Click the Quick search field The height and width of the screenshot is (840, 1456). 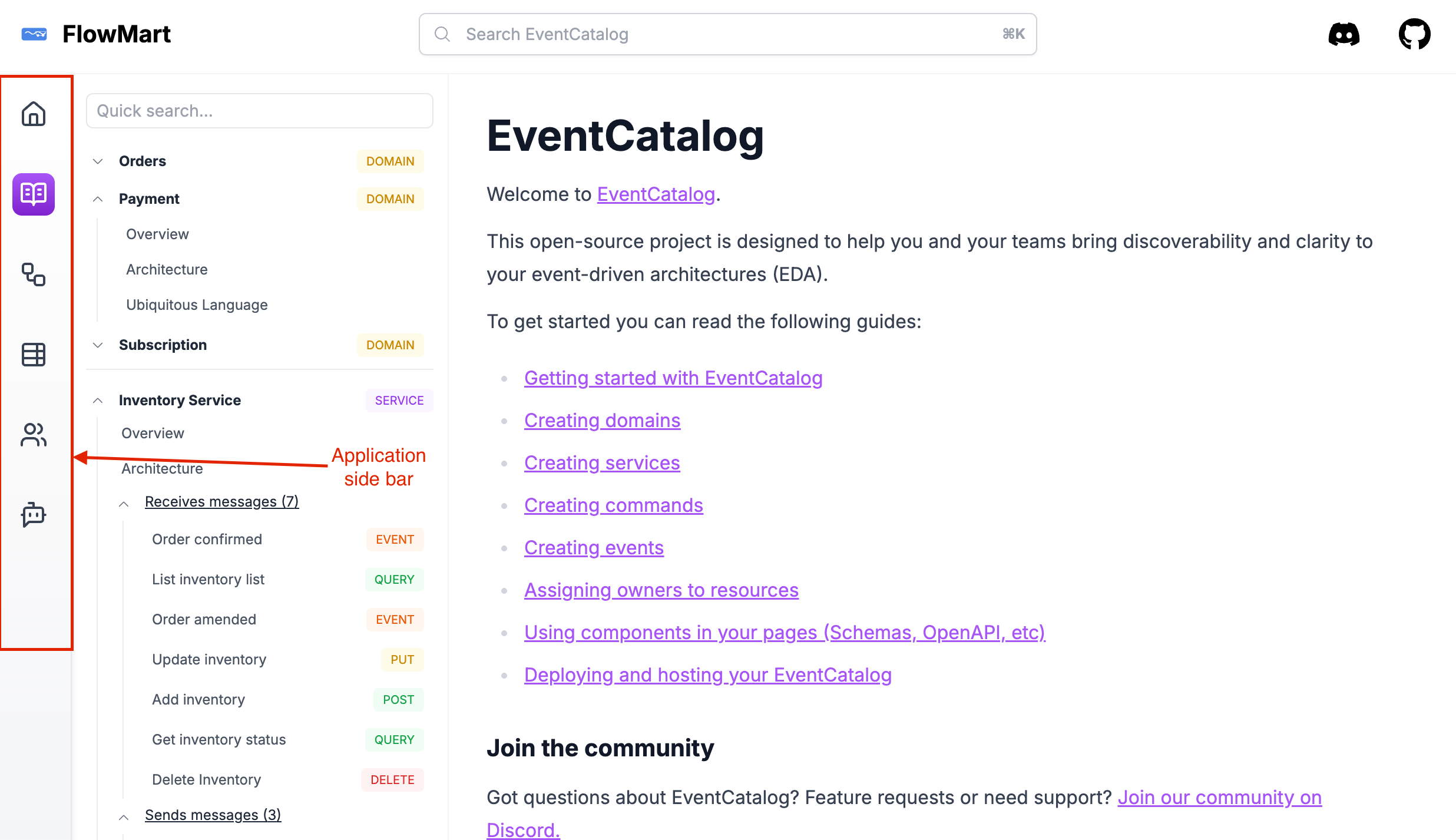click(x=259, y=111)
